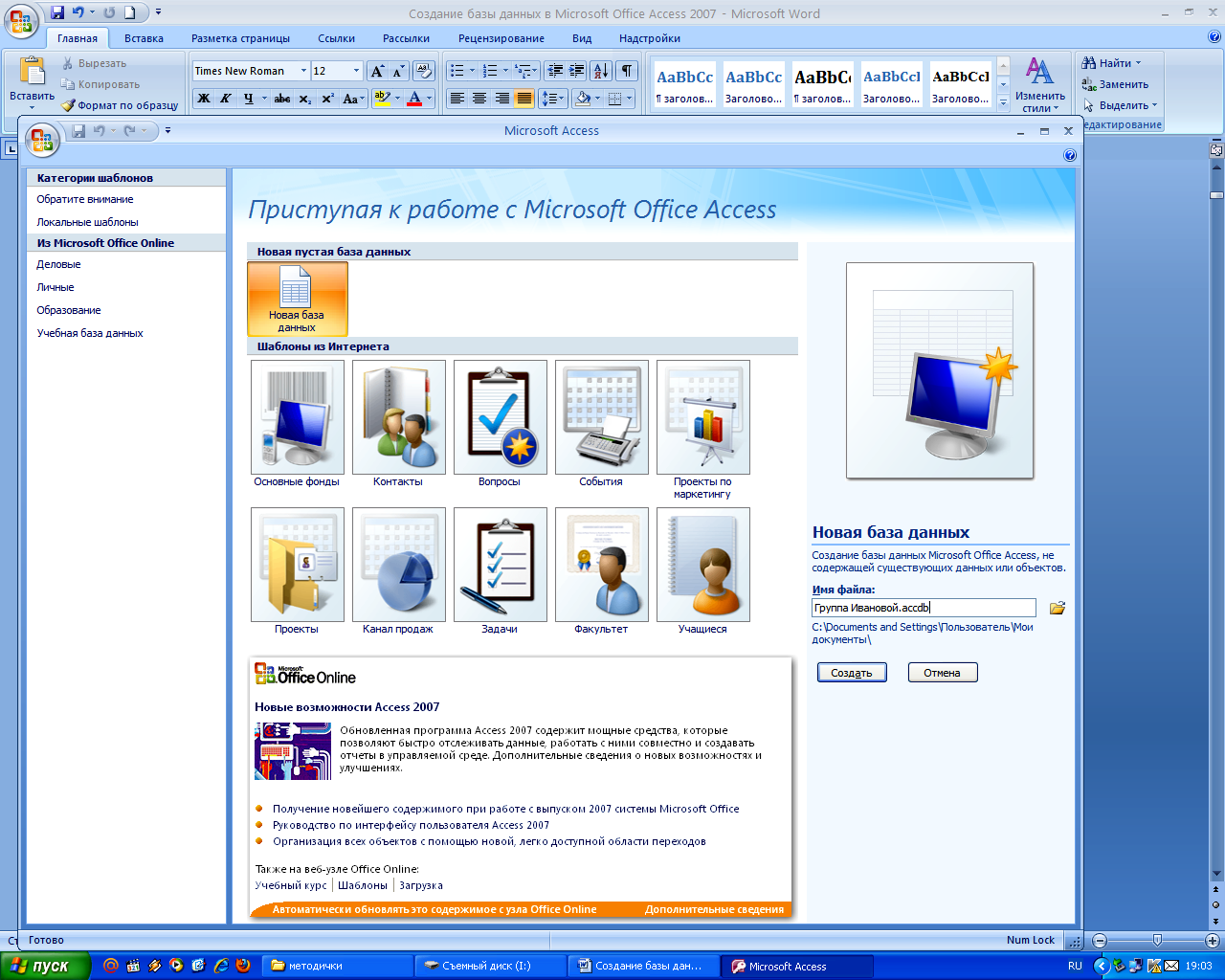Viewport: 1225px width, 980px height.
Task: Expand the highlight color dropdown arrow
Action: (396, 98)
